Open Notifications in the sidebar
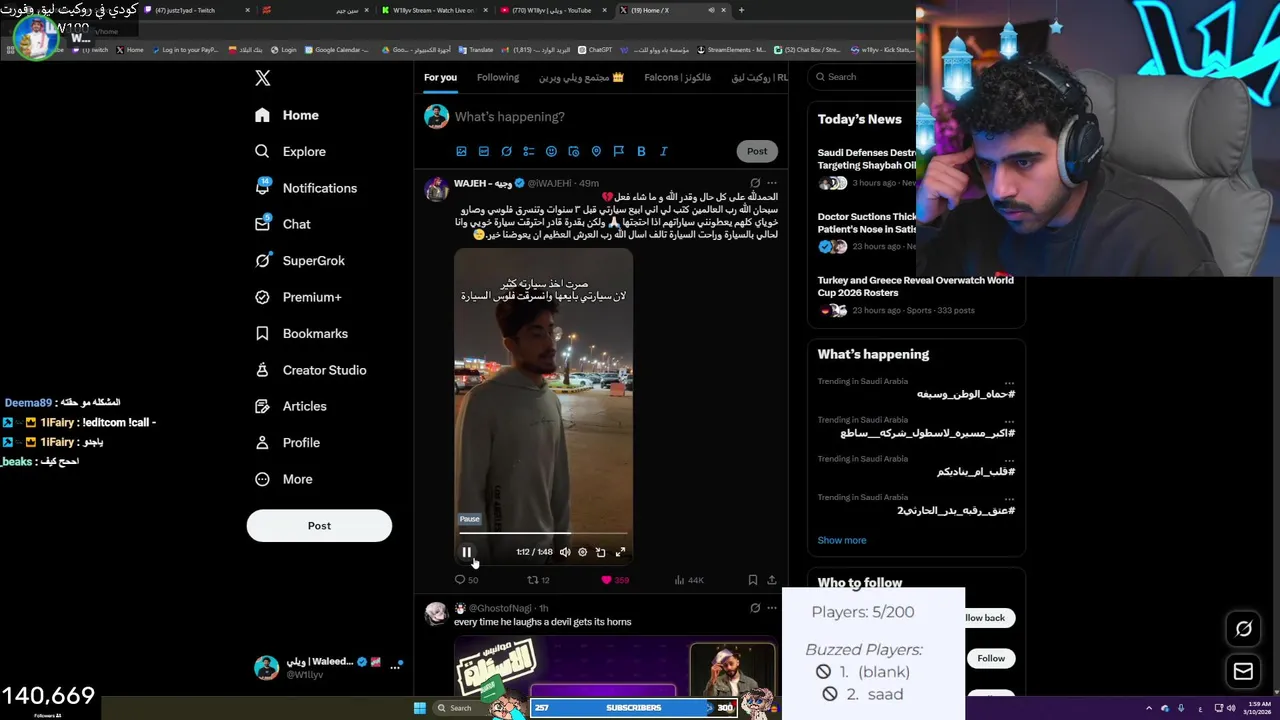1280x720 pixels. tap(305, 188)
